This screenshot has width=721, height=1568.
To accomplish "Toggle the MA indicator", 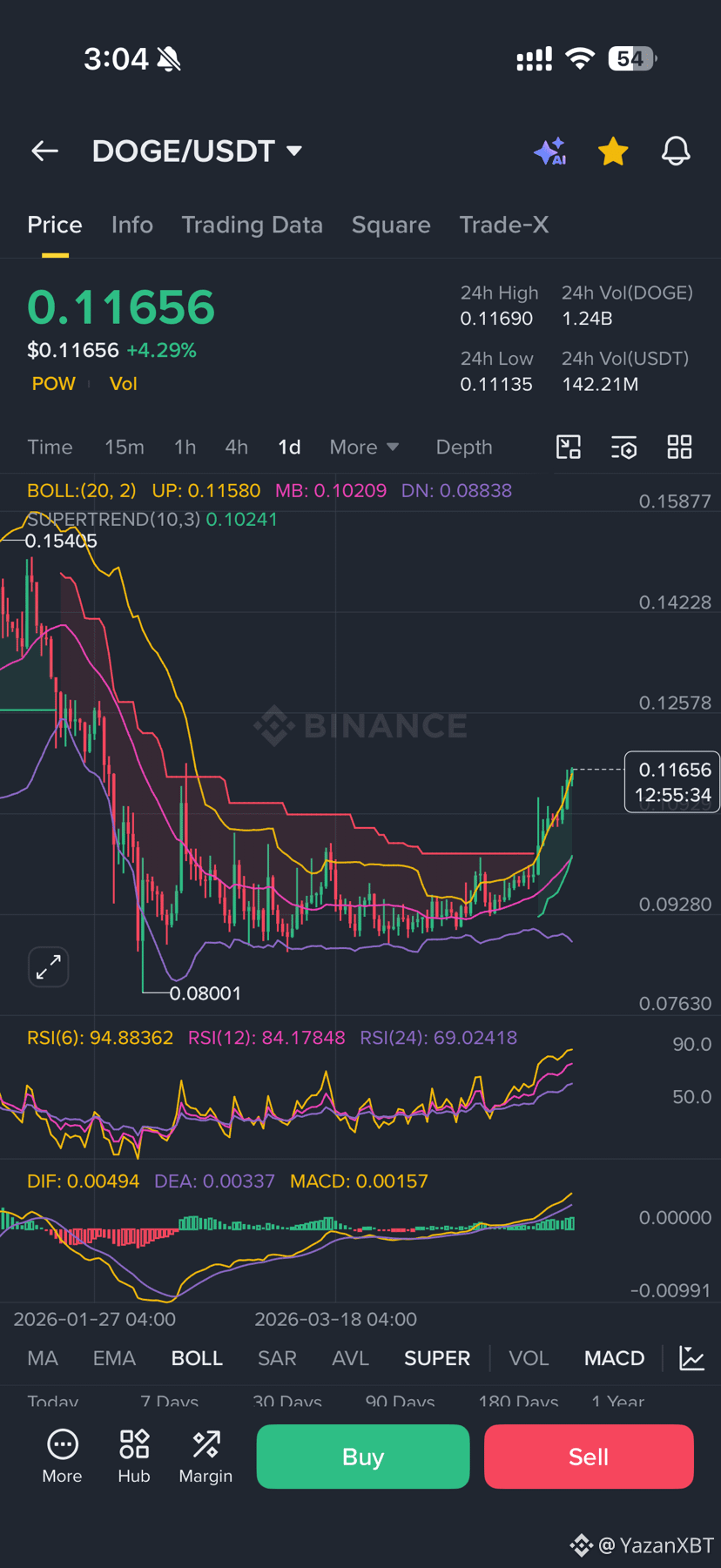I will point(43,1358).
